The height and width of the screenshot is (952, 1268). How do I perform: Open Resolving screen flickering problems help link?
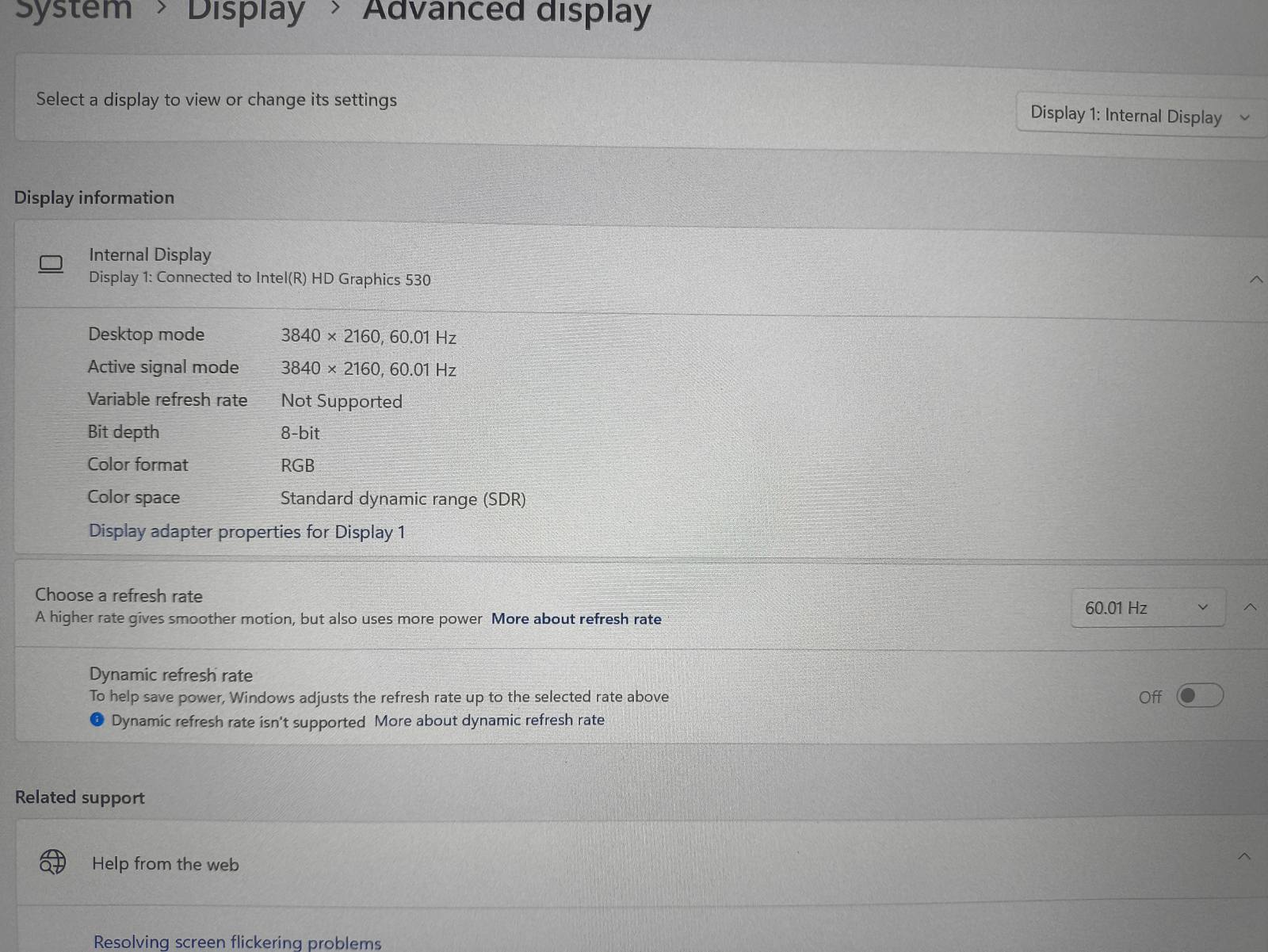237,942
